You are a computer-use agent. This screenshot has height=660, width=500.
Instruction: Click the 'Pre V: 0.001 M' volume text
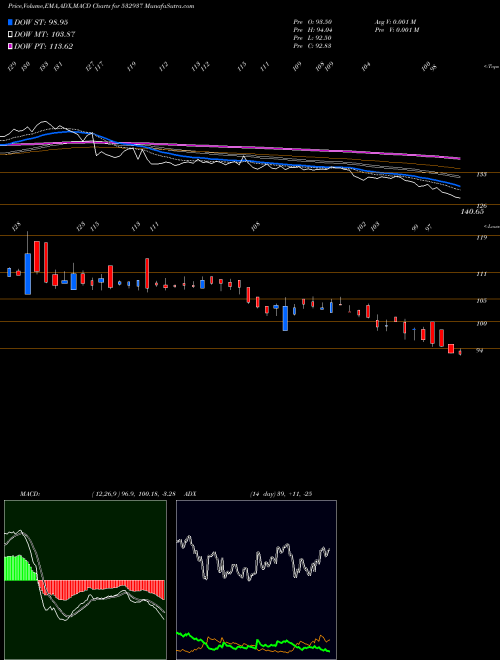[397, 30]
